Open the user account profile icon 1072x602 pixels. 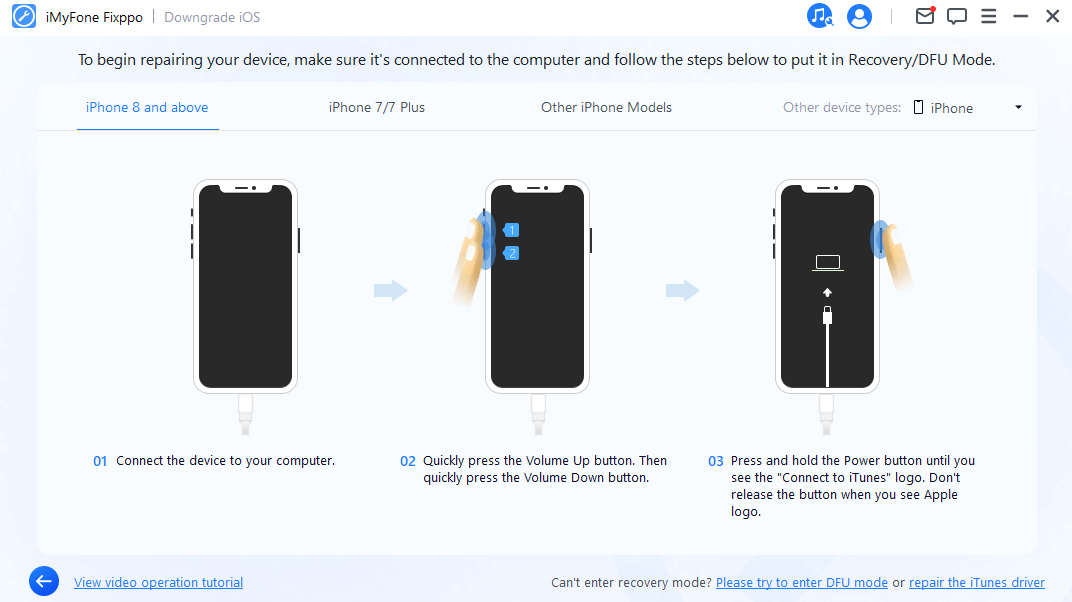859,17
